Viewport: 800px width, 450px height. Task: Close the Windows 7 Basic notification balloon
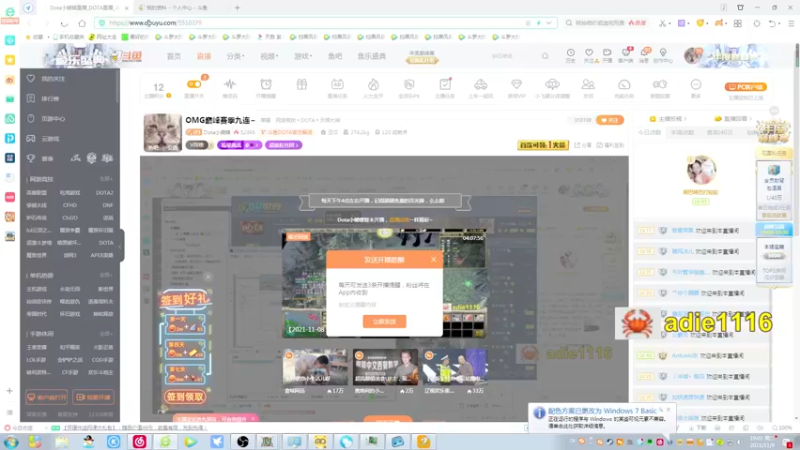668,410
